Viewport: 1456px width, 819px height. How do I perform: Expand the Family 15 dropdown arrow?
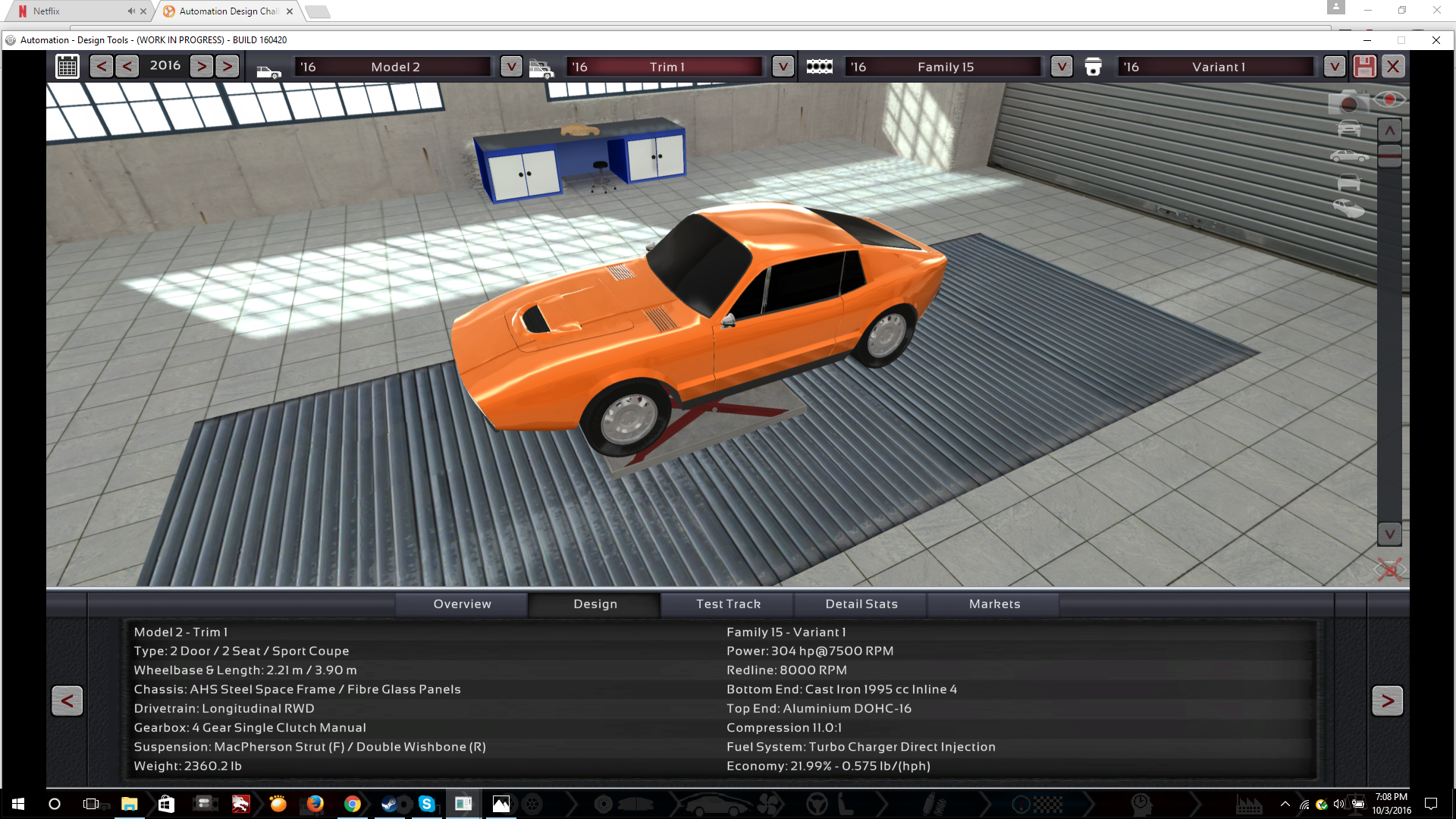pos(1062,67)
